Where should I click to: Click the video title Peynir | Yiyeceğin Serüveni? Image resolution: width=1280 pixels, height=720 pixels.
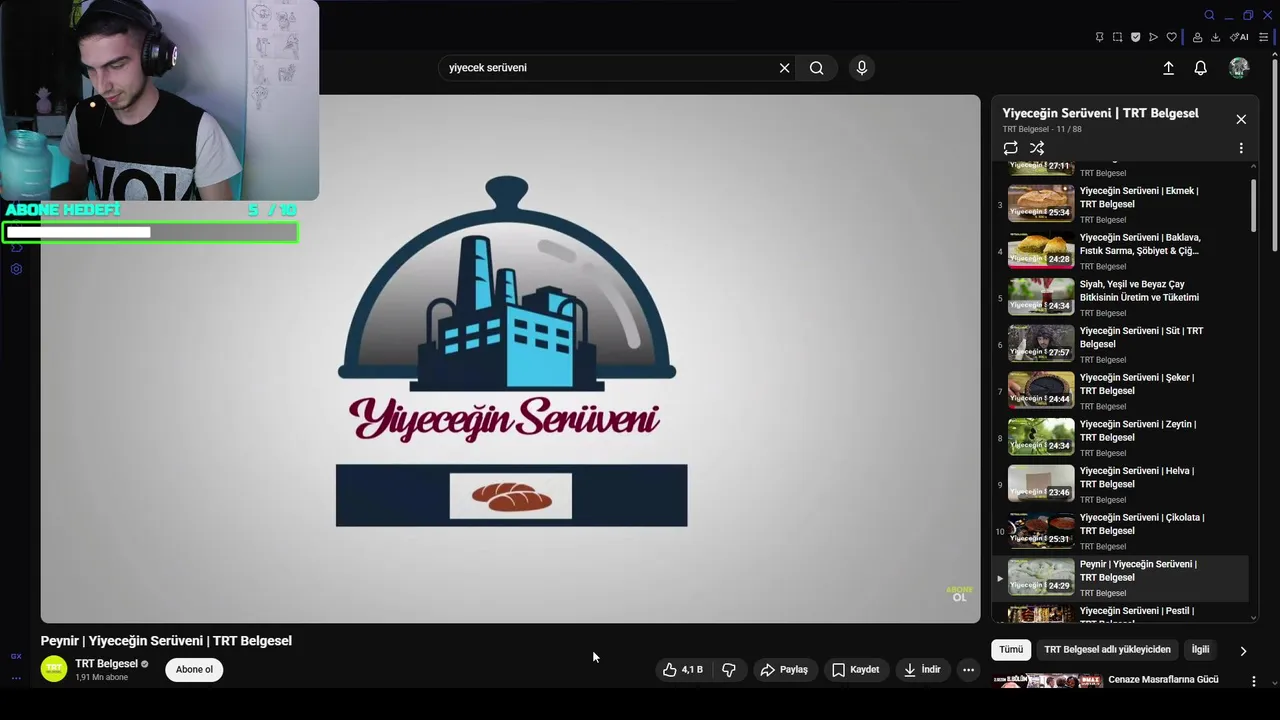point(166,641)
